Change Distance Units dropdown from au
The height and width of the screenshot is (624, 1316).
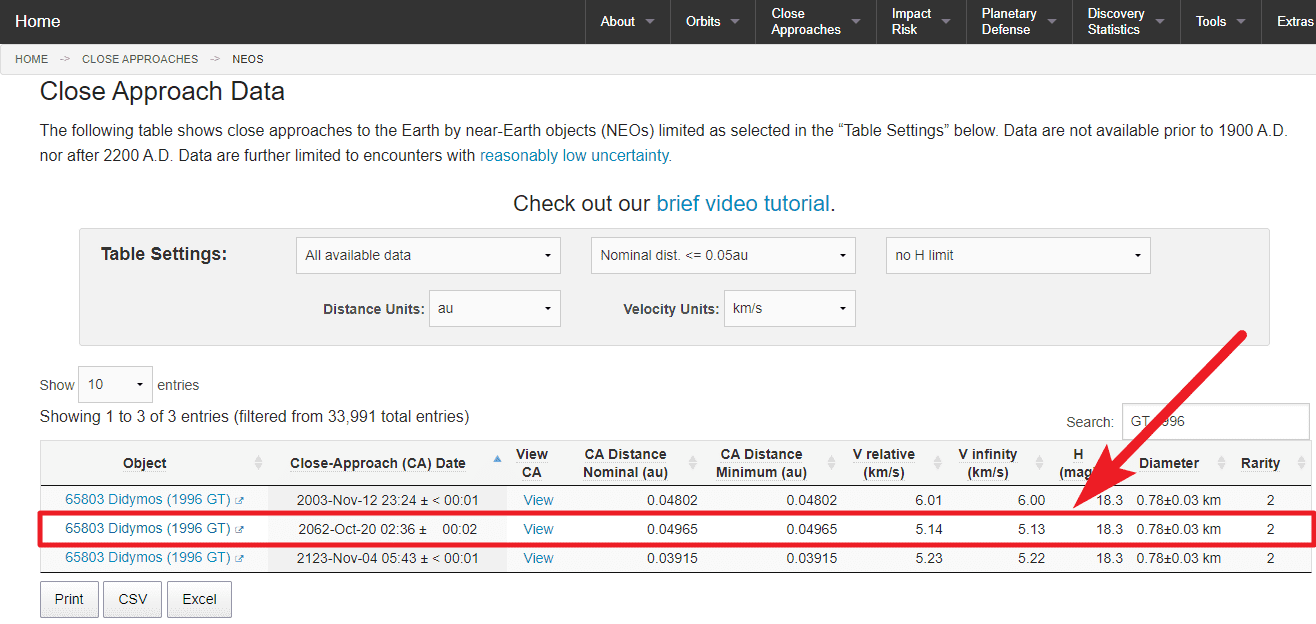pos(494,309)
